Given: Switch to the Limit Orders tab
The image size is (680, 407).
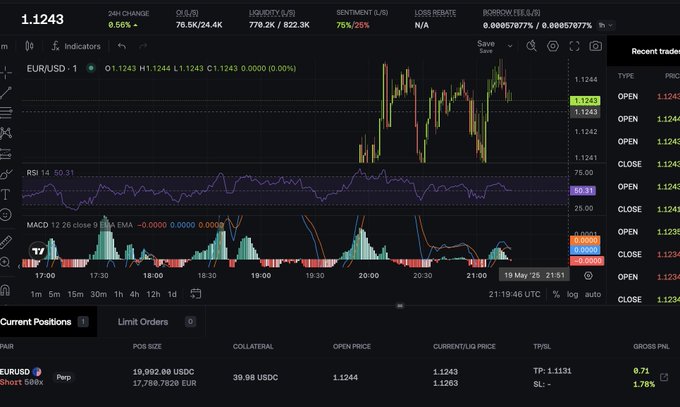Looking at the screenshot, I should pyautogui.click(x=143, y=322).
